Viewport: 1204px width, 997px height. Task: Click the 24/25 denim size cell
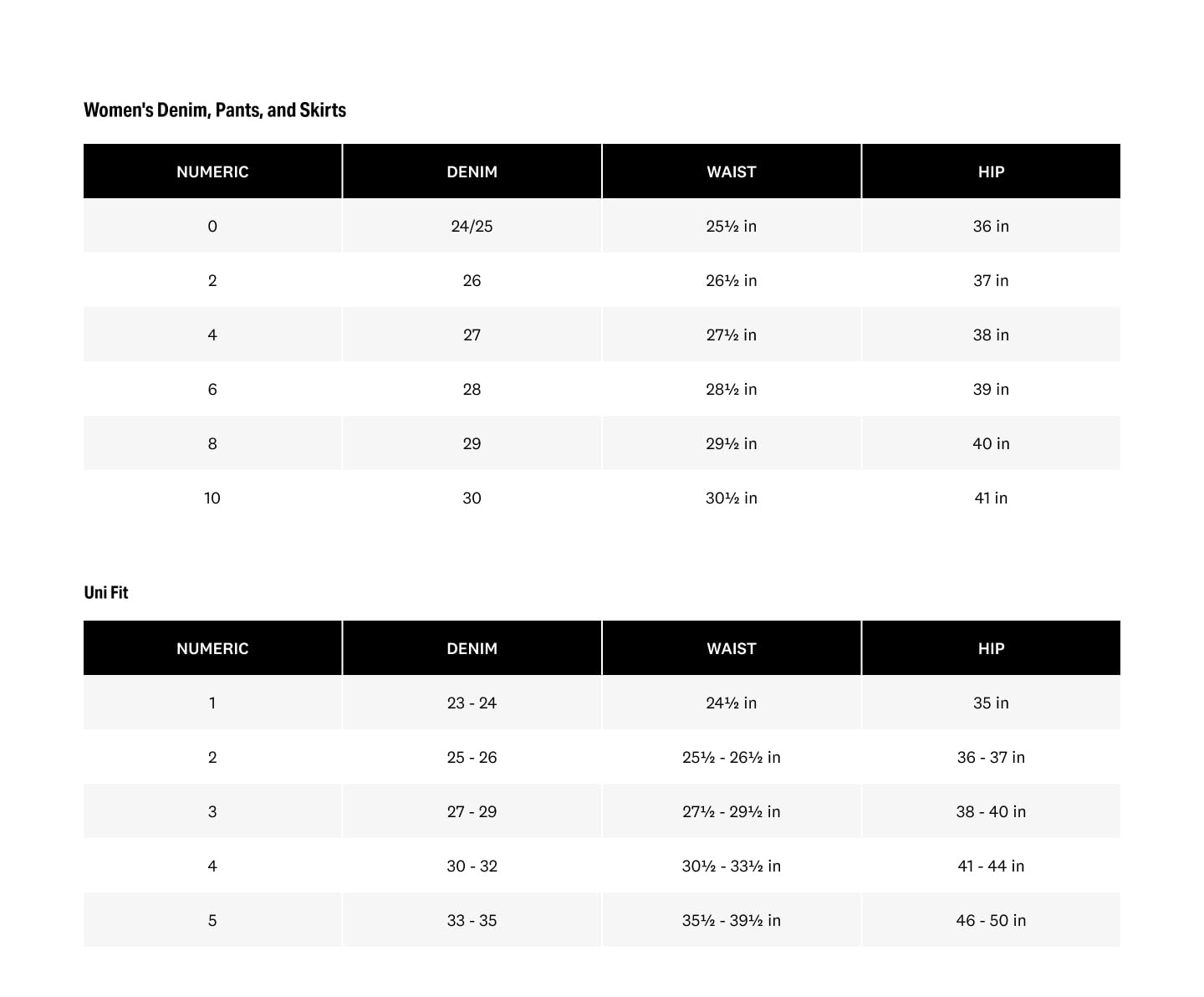click(x=472, y=226)
